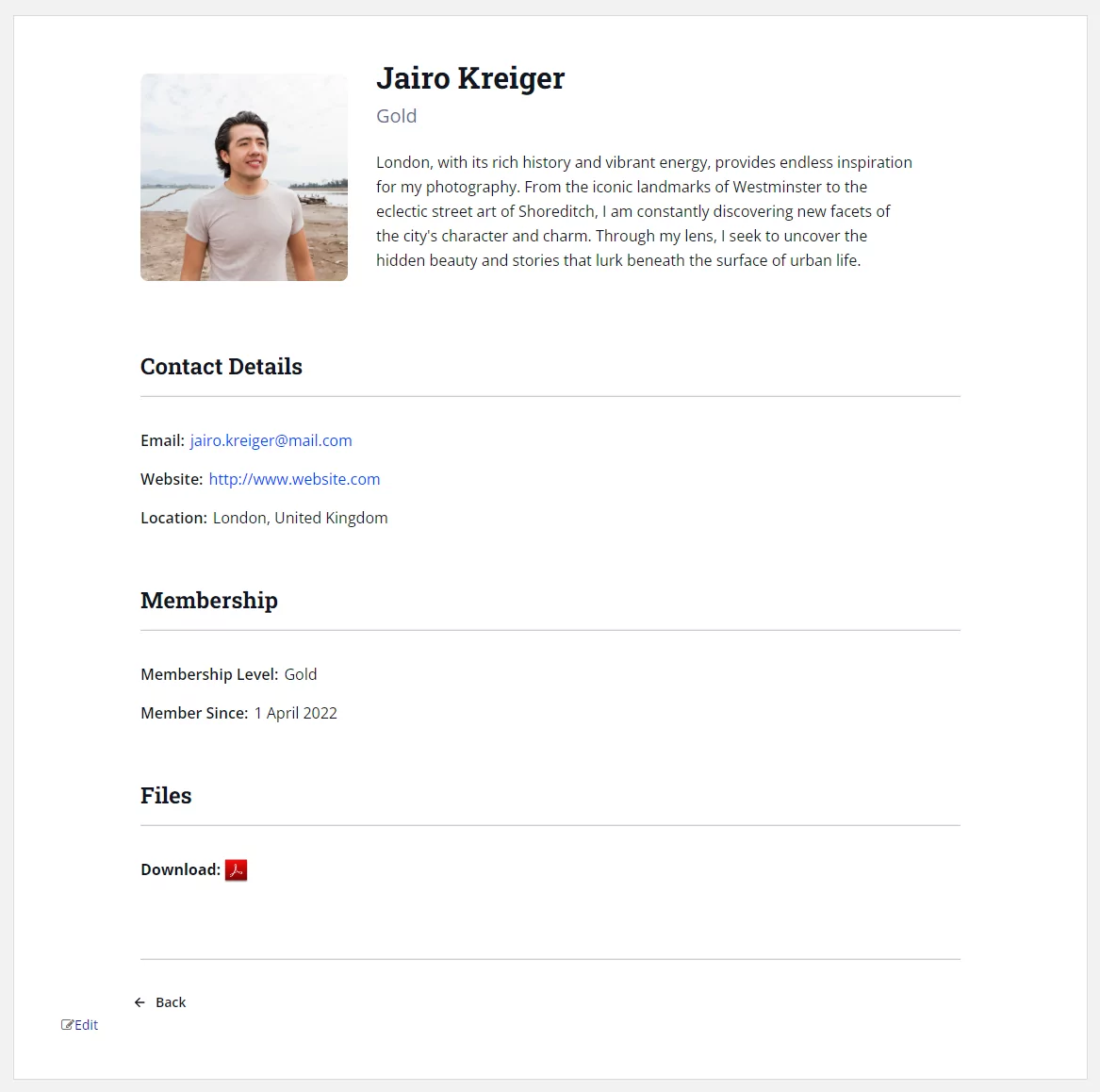1100x1092 pixels.
Task: Click the Email: label
Action: (162, 440)
